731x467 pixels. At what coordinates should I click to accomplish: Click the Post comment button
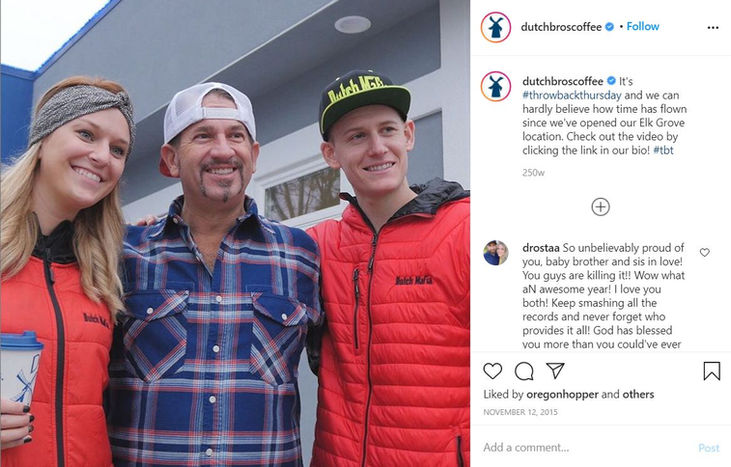(x=709, y=448)
